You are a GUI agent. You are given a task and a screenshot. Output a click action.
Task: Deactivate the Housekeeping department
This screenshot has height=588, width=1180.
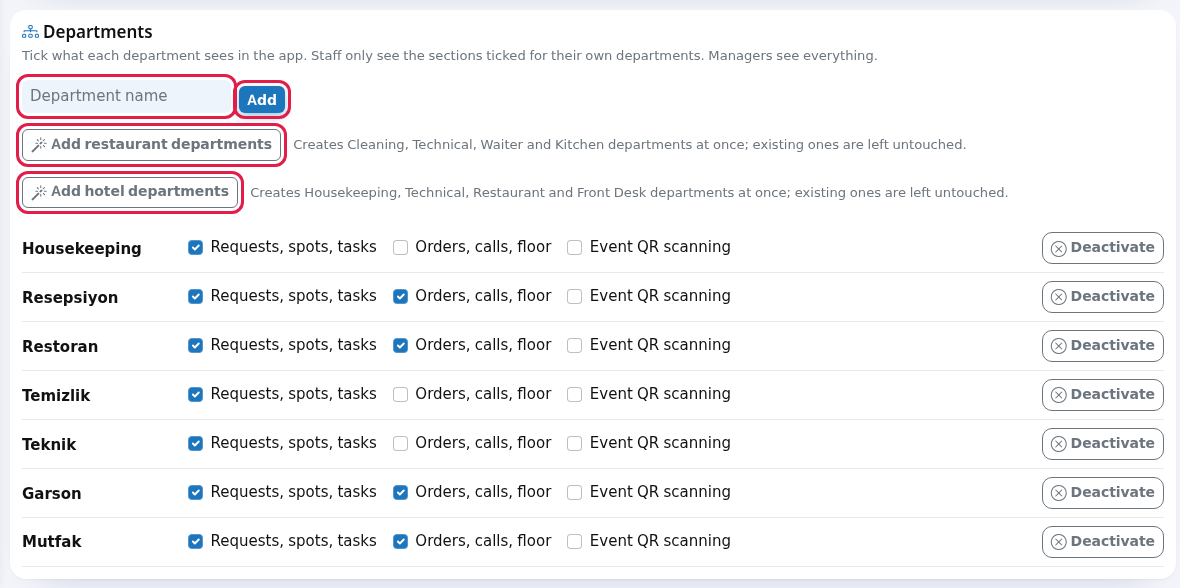1102,248
